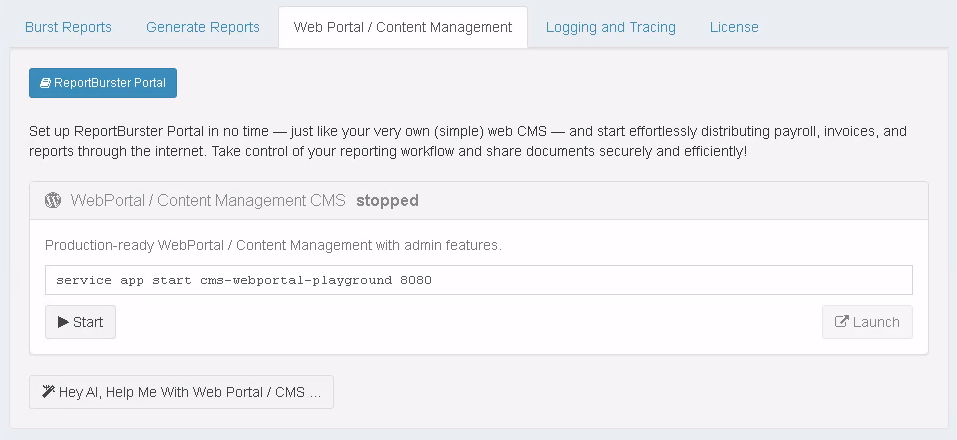Image resolution: width=957 pixels, height=440 pixels.
Task: Click the Production-ready WebPortal description text
Action: point(273,245)
